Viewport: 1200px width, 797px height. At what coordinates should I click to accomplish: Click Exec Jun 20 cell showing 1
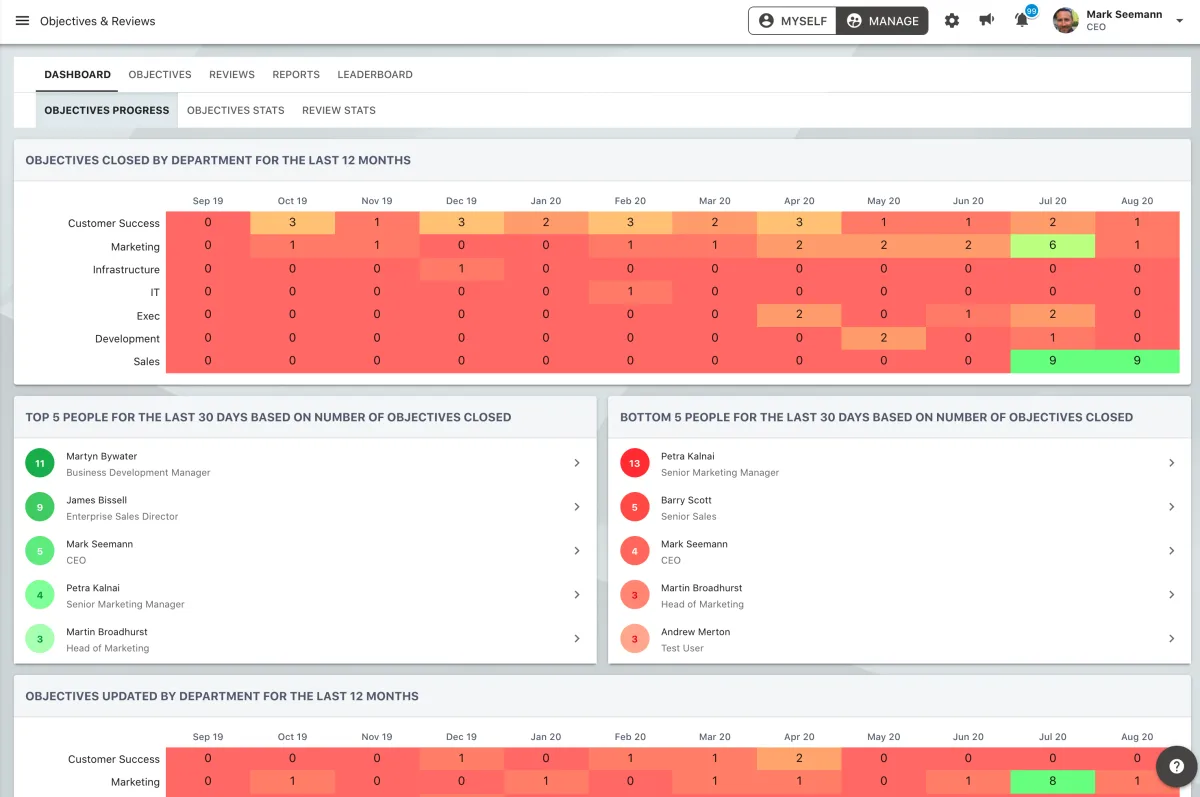coord(968,315)
